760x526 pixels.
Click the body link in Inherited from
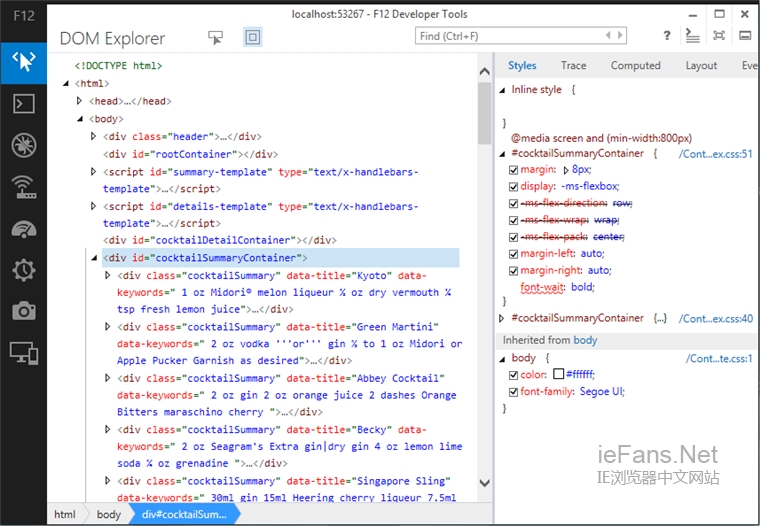(585, 340)
